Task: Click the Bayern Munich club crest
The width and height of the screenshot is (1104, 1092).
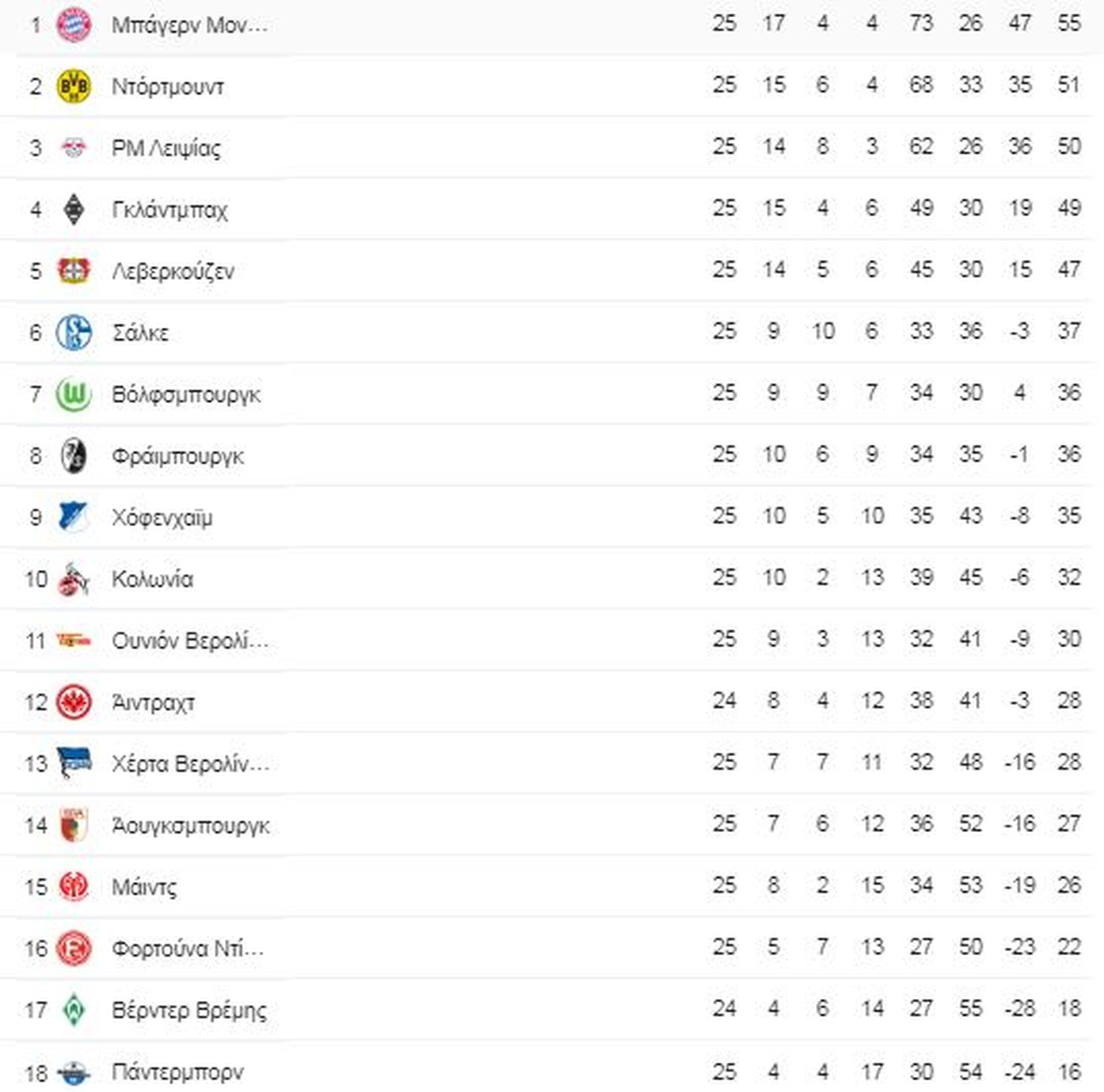Action: (74, 25)
